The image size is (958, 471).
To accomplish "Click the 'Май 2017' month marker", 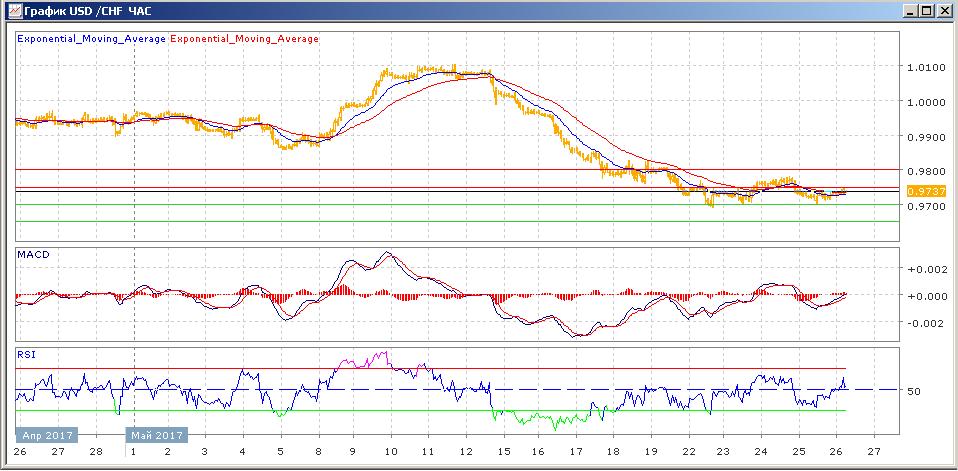I will pyautogui.click(x=156, y=435).
